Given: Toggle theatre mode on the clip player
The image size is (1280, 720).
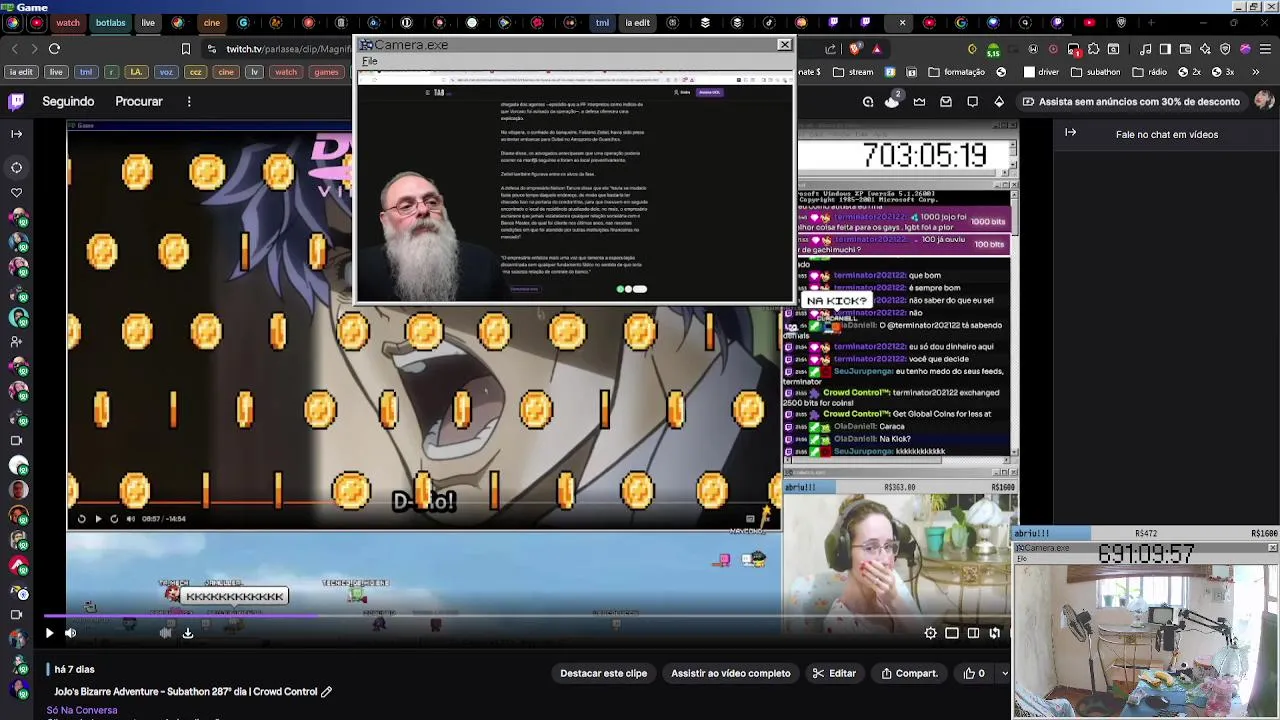Looking at the screenshot, I should [952, 632].
